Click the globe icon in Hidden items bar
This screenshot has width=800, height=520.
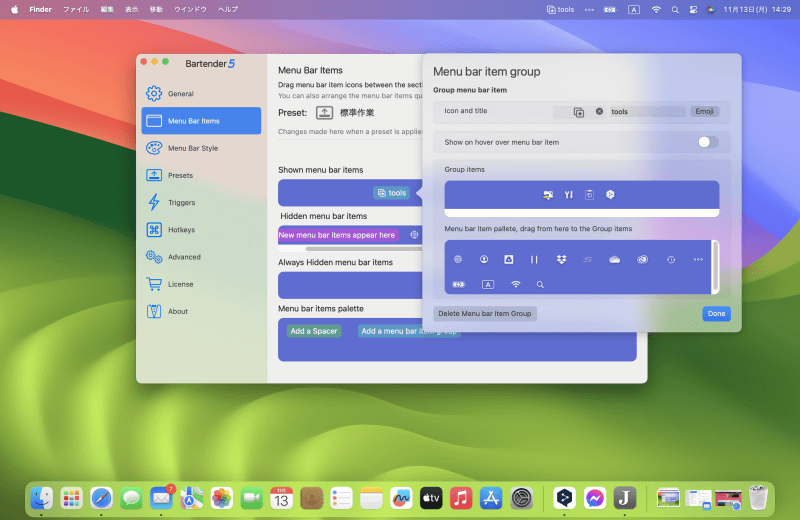click(414, 235)
